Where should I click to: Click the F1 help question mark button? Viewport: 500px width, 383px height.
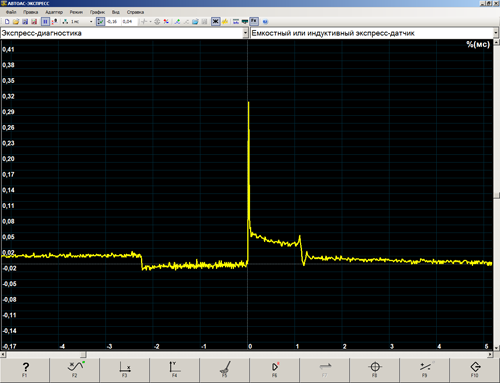coord(25,370)
